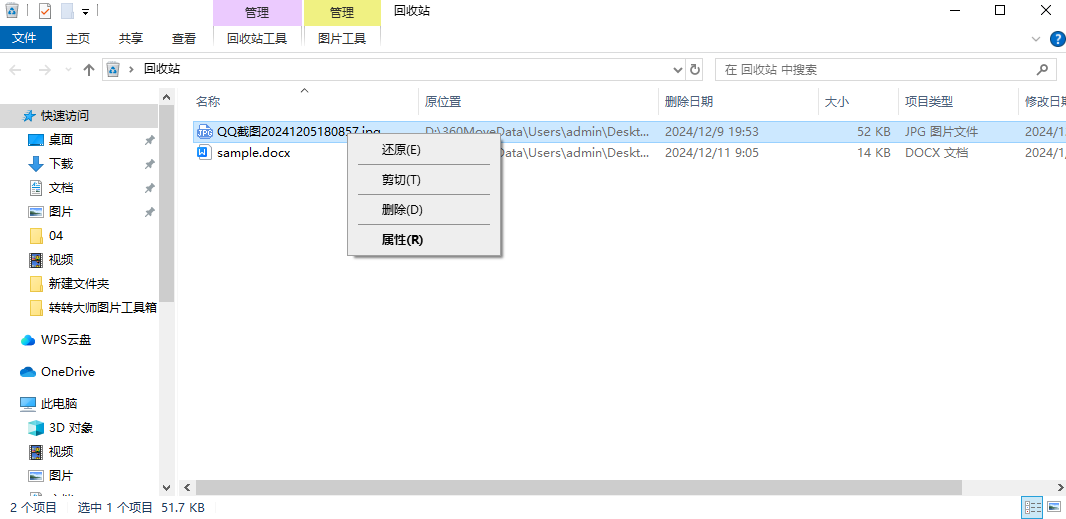Open 桌面 in quick access
The height and width of the screenshot is (519, 1066).
coord(61,139)
